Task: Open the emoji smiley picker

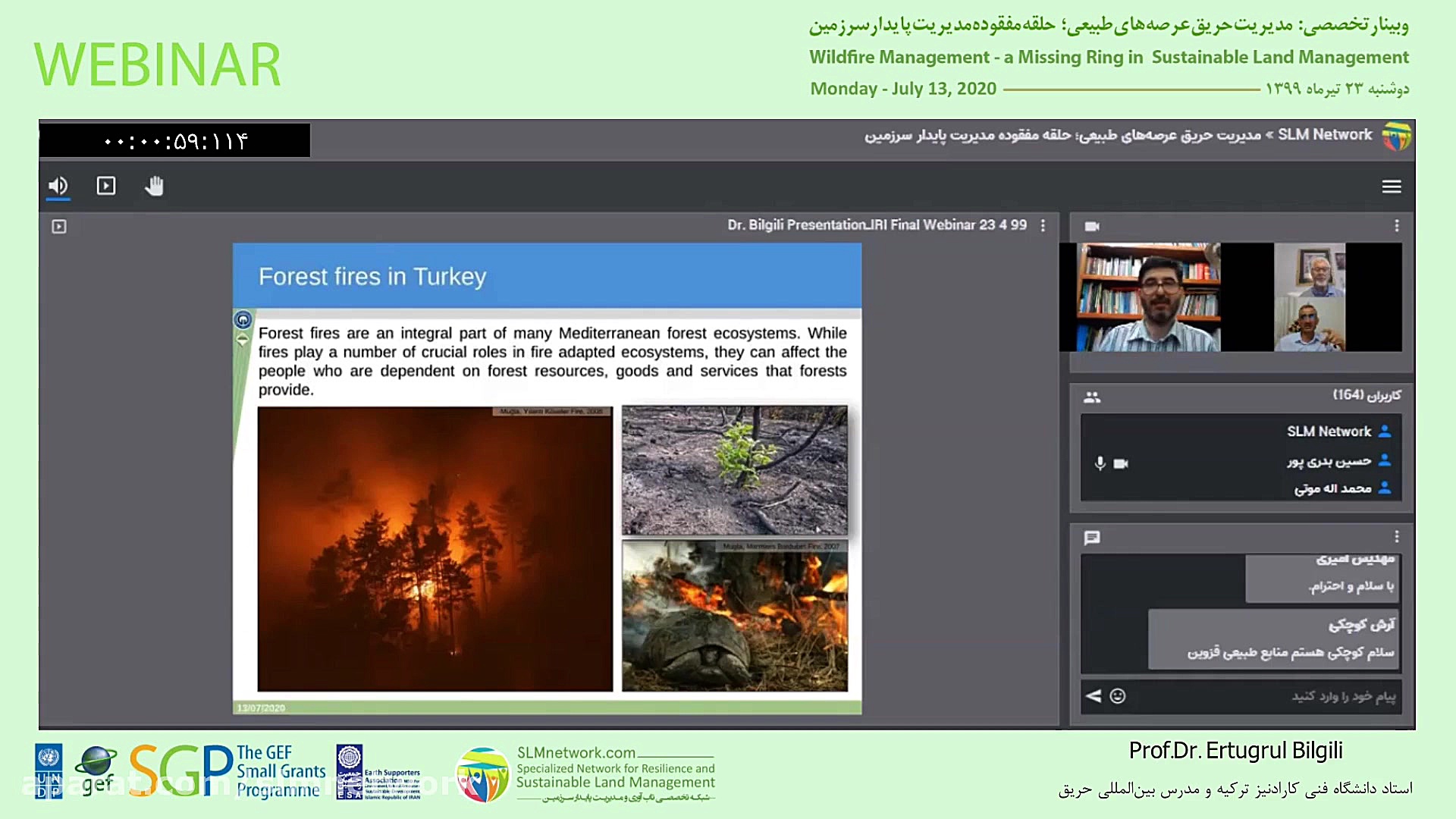Action: coord(1118,695)
